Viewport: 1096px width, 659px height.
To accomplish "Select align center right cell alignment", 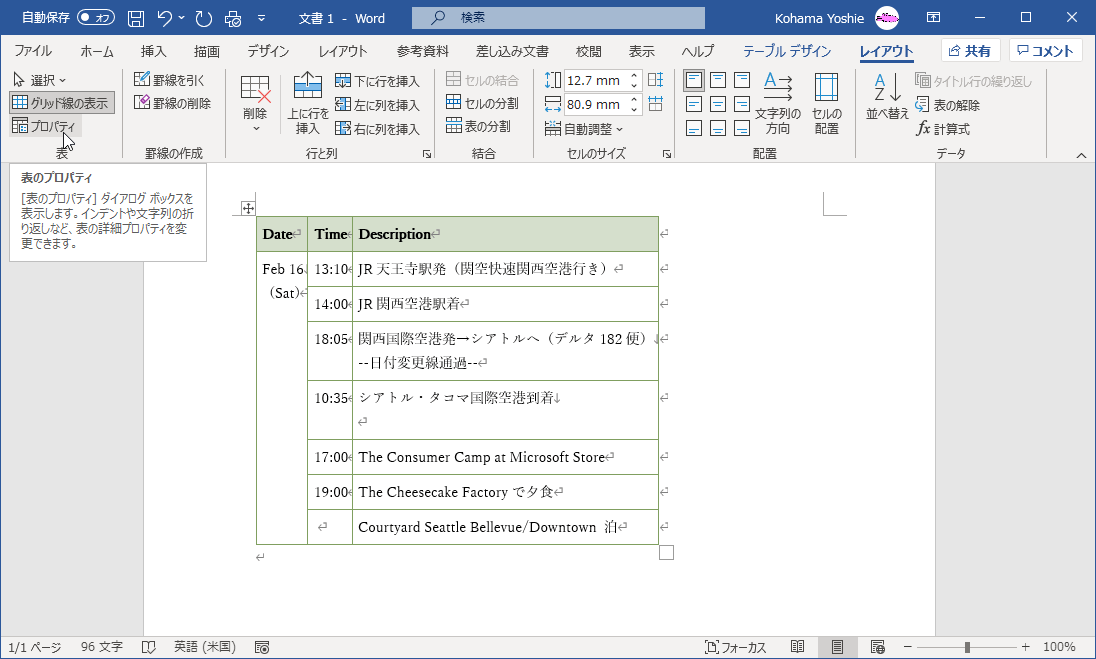I will click(x=742, y=104).
